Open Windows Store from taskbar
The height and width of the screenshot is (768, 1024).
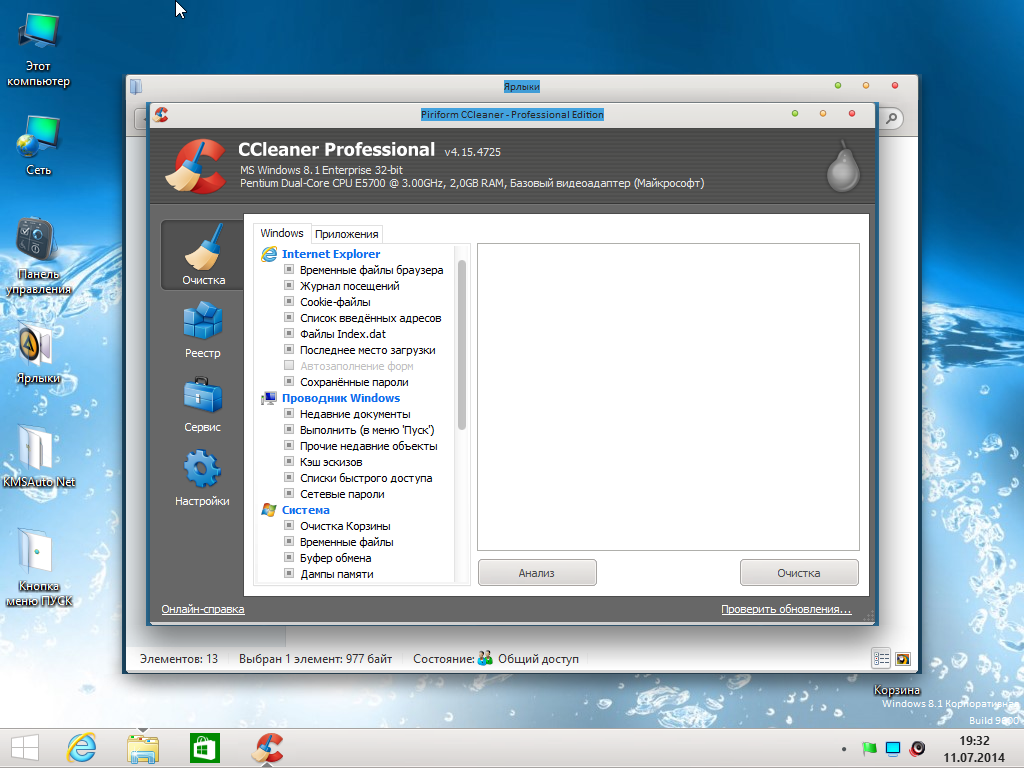pyautogui.click(x=204, y=748)
